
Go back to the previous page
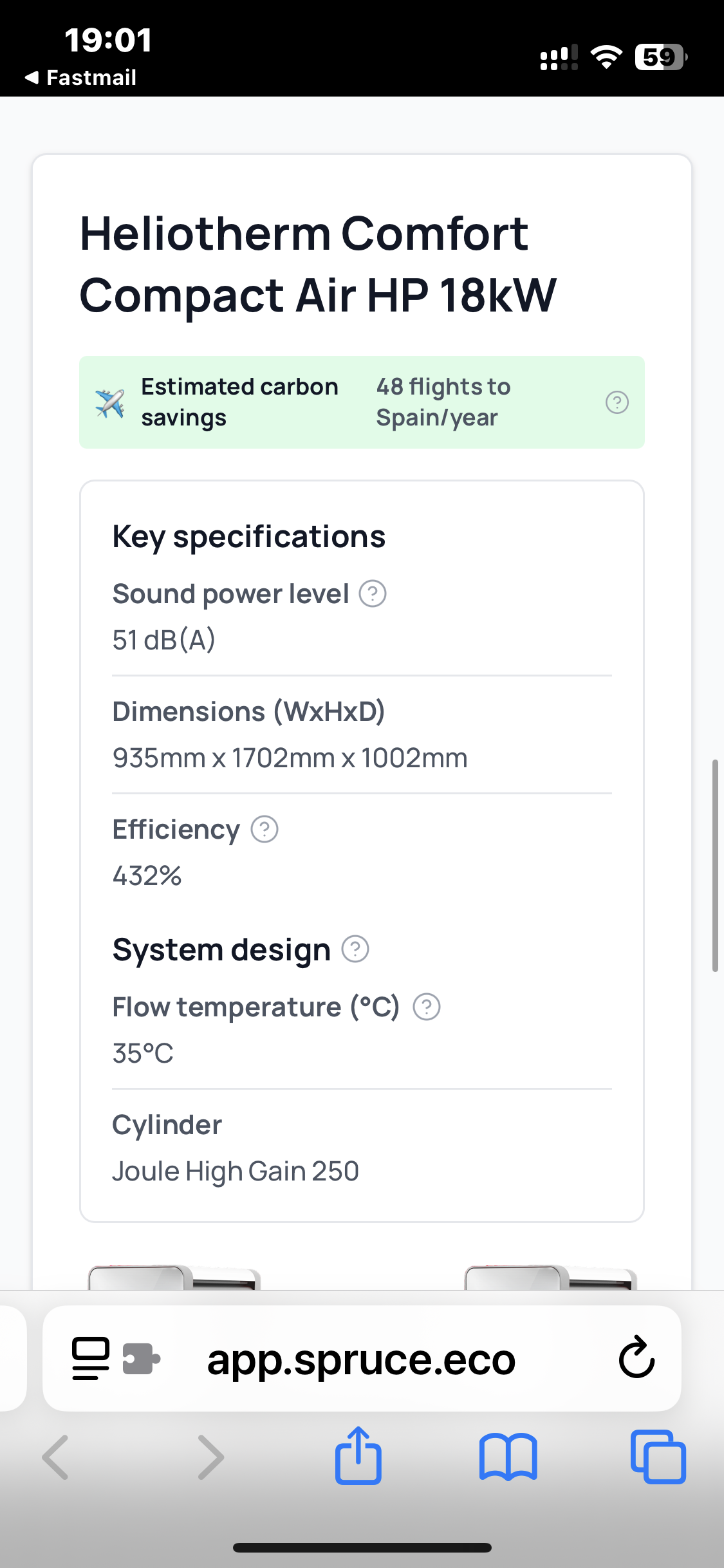[x=55, y=1457]
